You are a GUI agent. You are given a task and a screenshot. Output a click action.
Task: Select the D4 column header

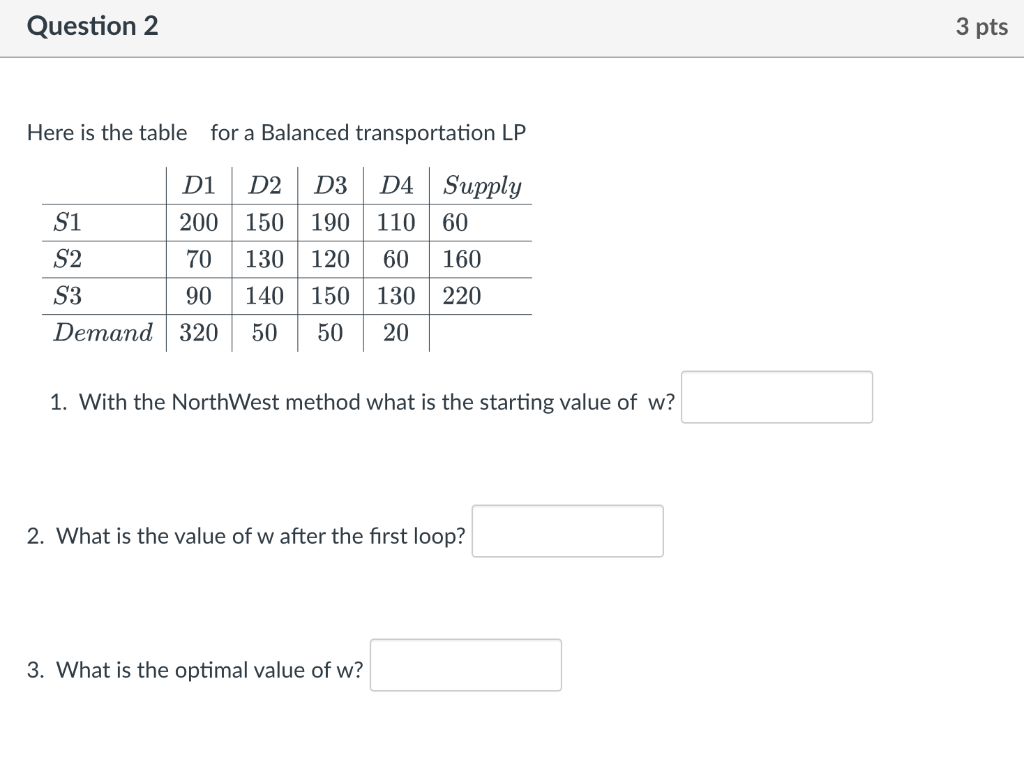tap(395, 185)
